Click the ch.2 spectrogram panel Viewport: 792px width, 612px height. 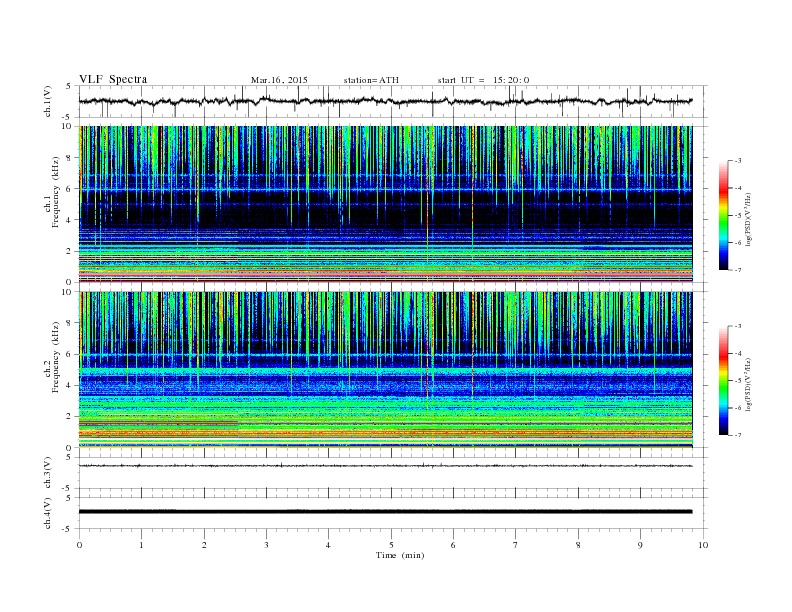[386, 369]
